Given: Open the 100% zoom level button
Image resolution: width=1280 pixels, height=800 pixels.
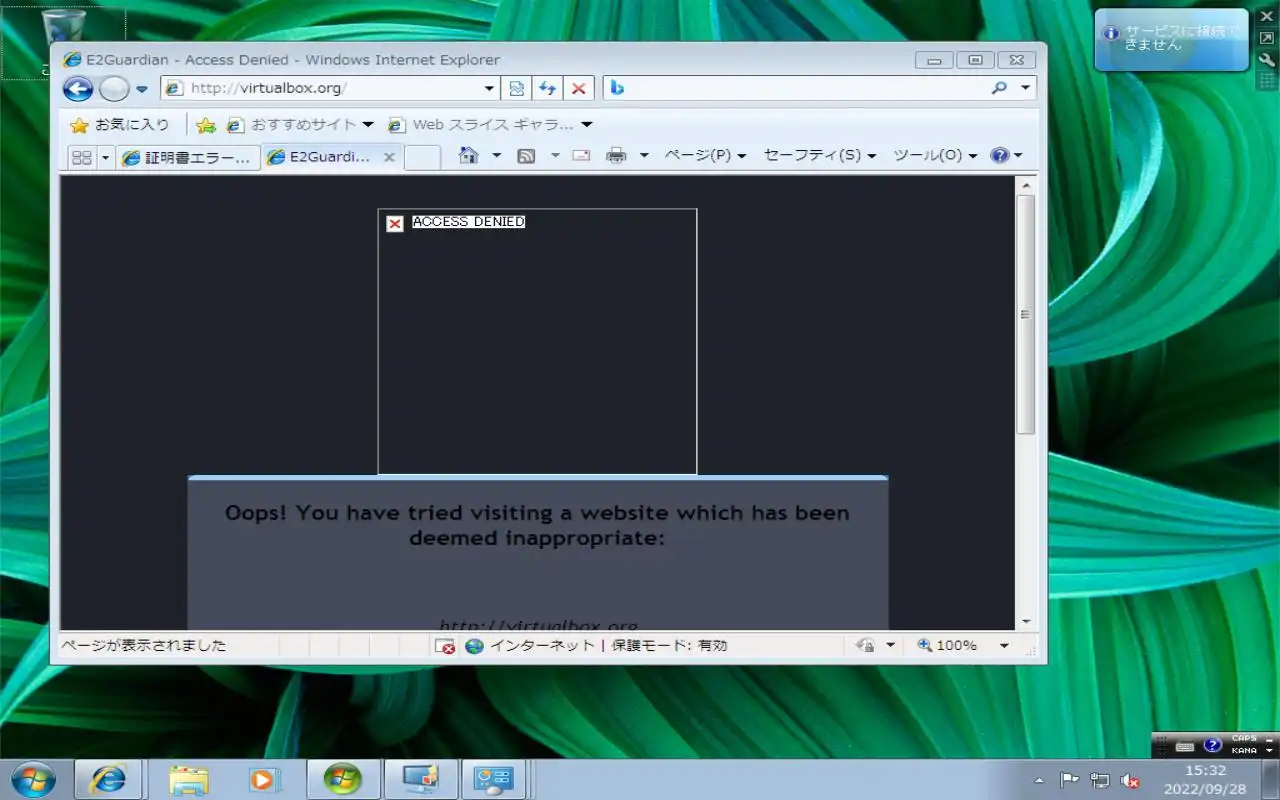Looking at the screenshot, I should click(x=947, y=646).
